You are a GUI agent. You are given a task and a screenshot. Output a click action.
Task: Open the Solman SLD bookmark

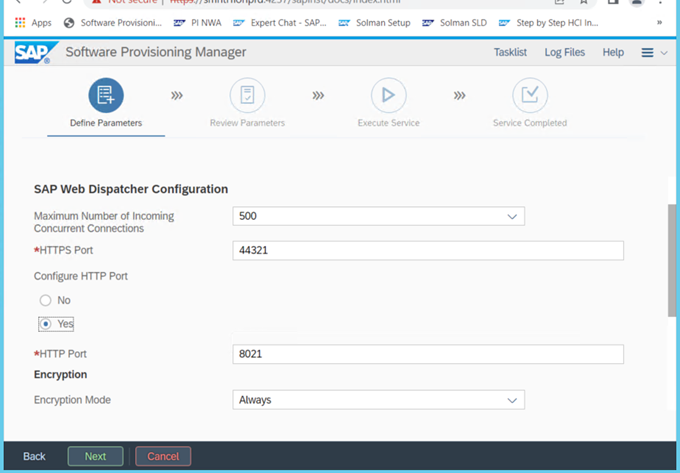coord(454,23)
